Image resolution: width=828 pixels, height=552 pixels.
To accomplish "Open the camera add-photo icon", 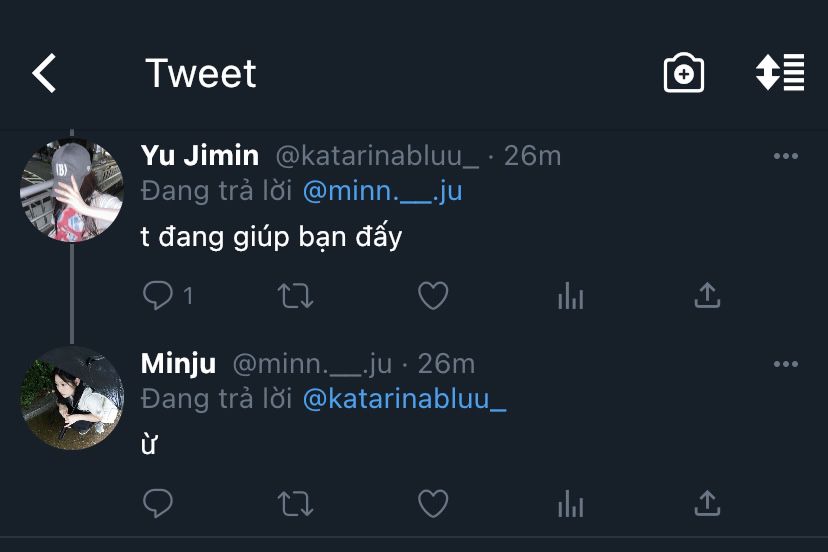I will point(684,74).
